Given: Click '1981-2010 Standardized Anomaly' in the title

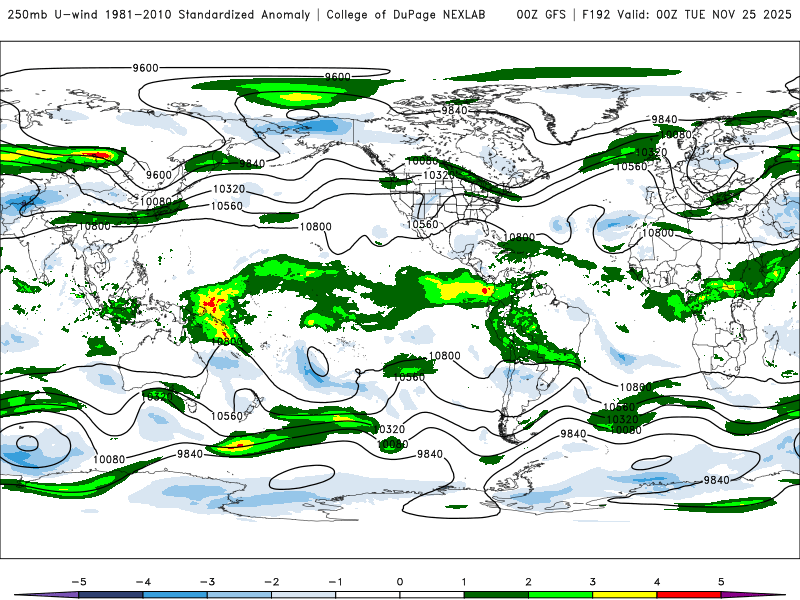Looking at the screenshot, I should 208,14.
